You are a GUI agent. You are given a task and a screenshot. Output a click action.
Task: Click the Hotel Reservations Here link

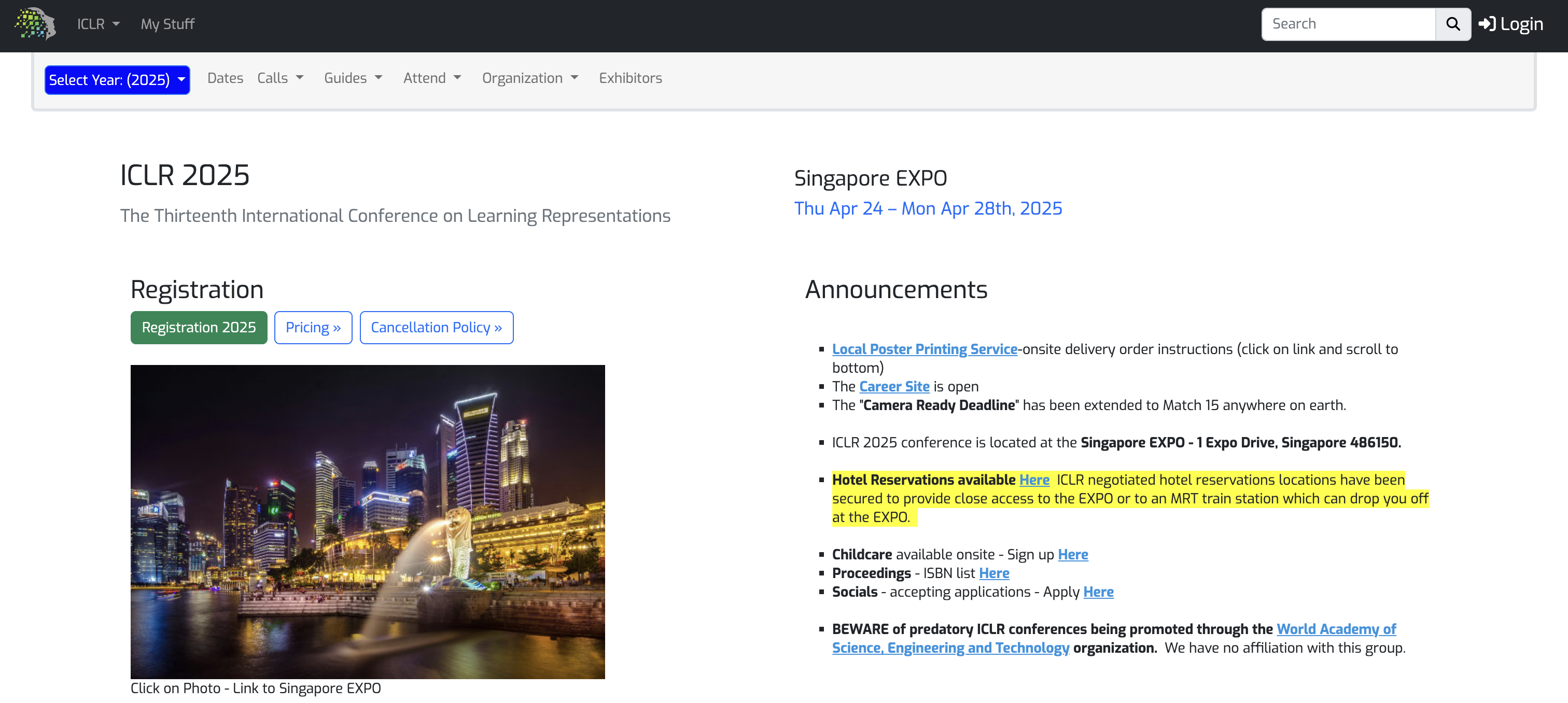tap(1033, 480)
